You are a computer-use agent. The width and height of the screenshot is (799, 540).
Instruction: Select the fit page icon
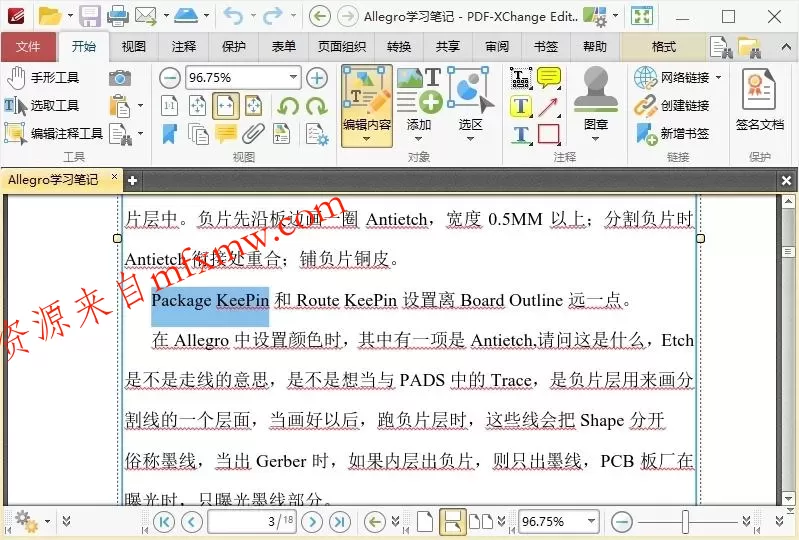pyautogui.click(x=197, y=106)
